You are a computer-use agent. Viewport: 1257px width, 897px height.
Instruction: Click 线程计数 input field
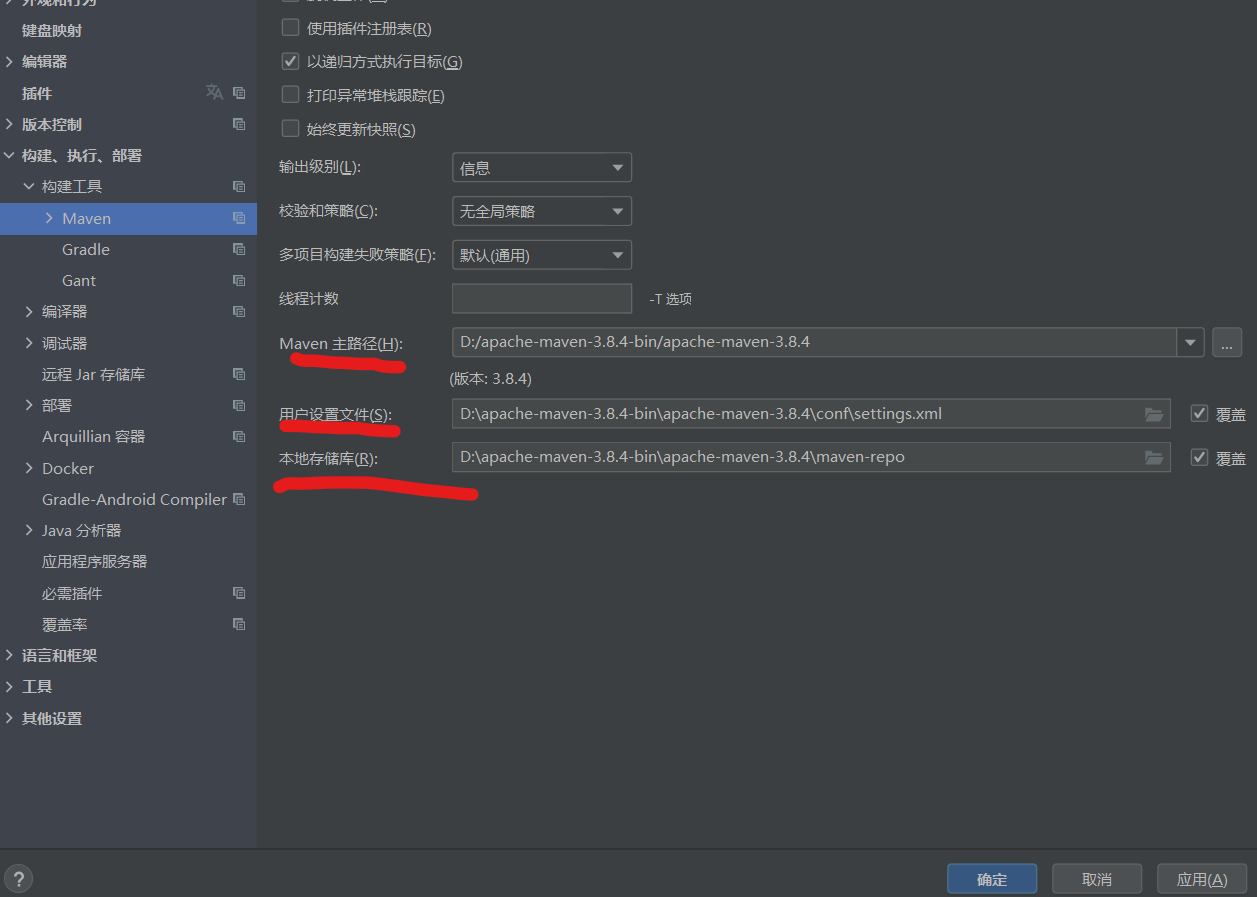click(542, 298)
